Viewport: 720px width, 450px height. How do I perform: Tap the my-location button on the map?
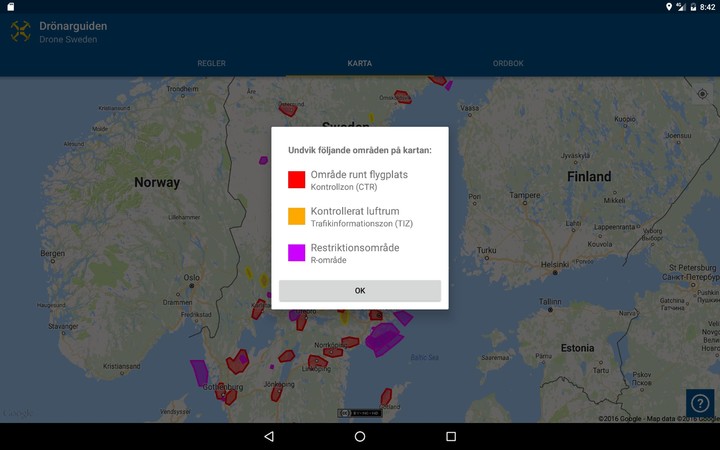click(x=701, y=94)
